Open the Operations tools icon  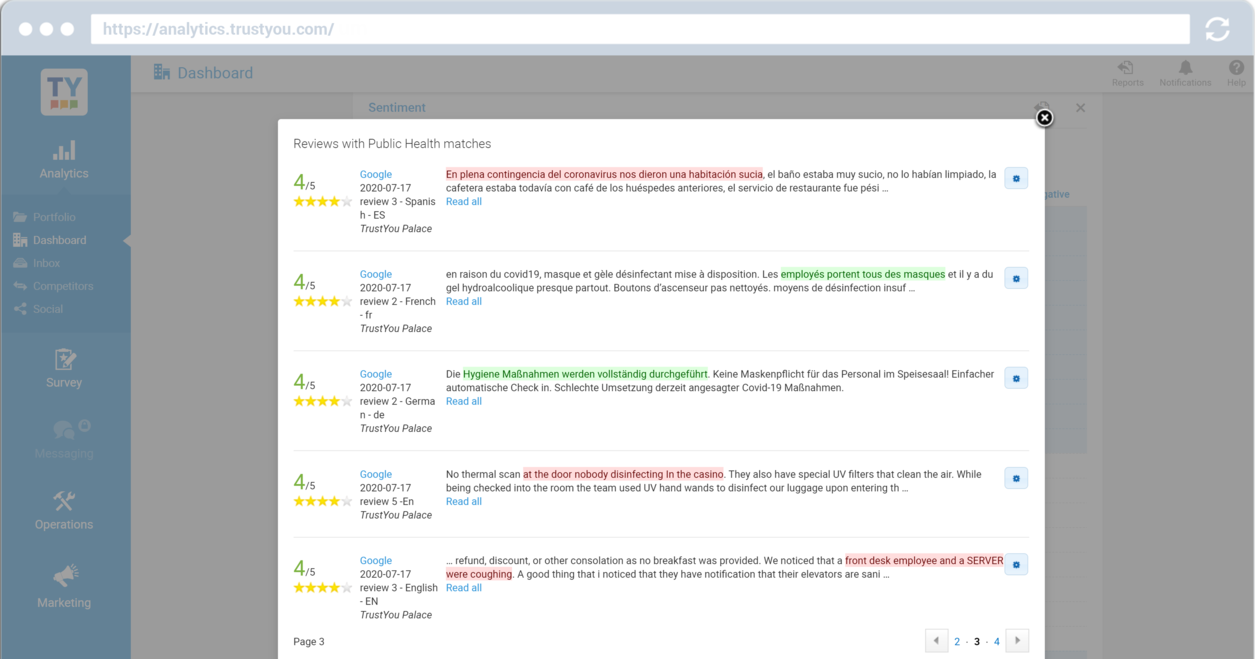pos(64,501)
